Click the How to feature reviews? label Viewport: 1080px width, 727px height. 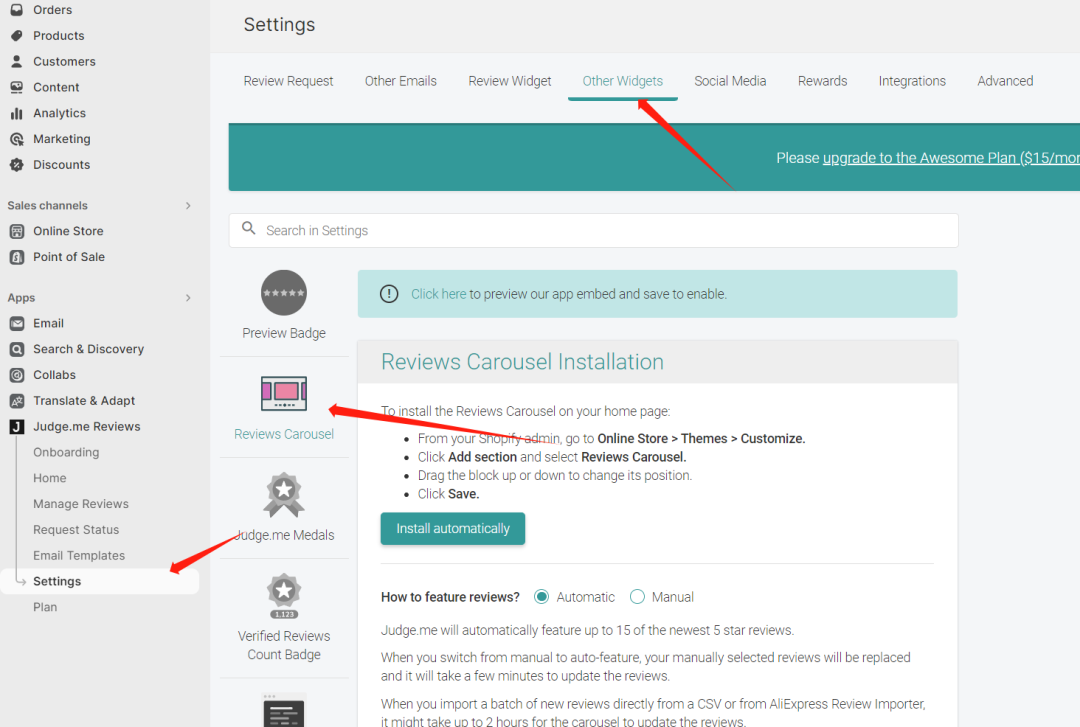point(450,597)
